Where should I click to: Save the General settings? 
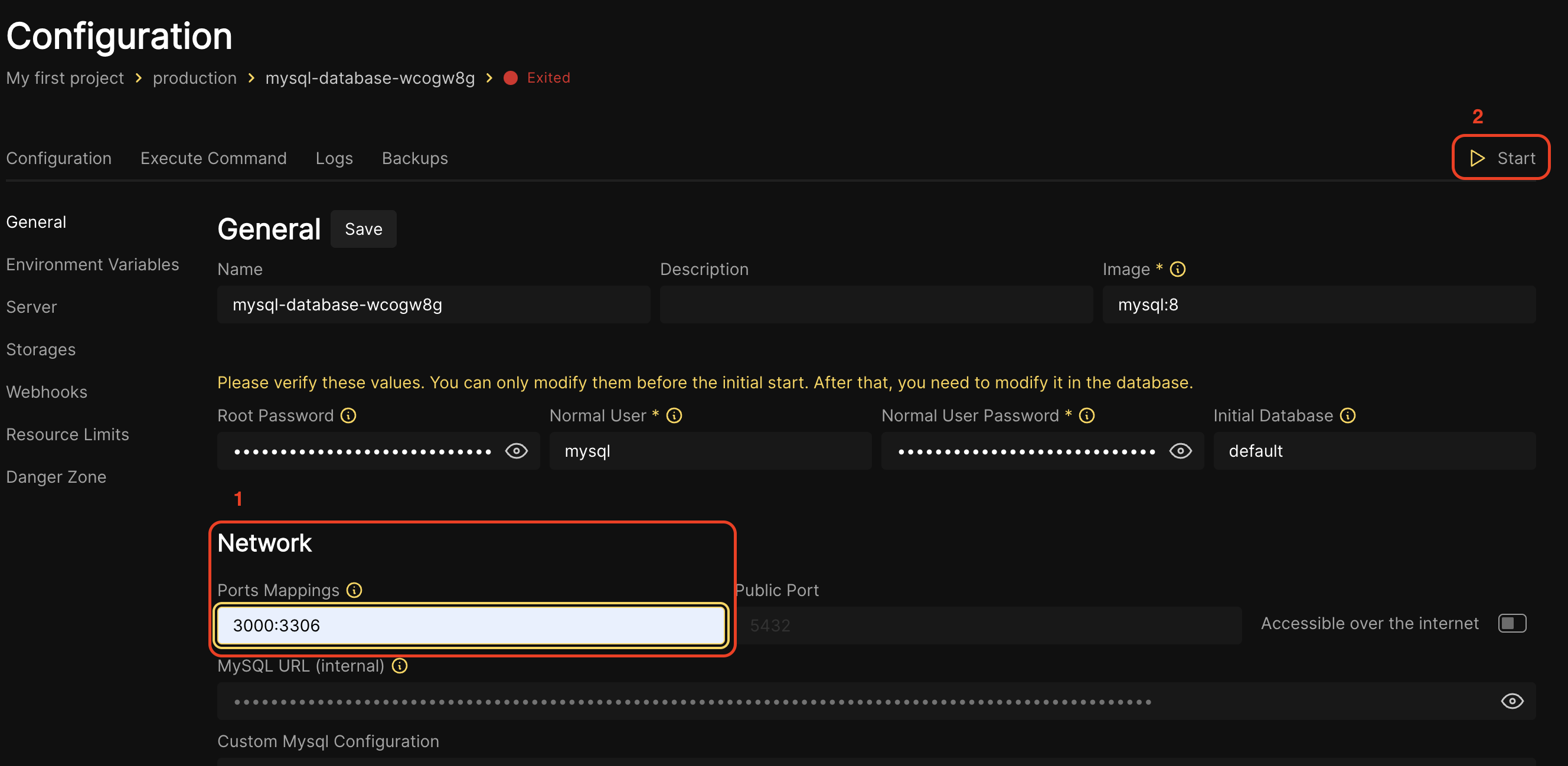(x=364, y=230)
